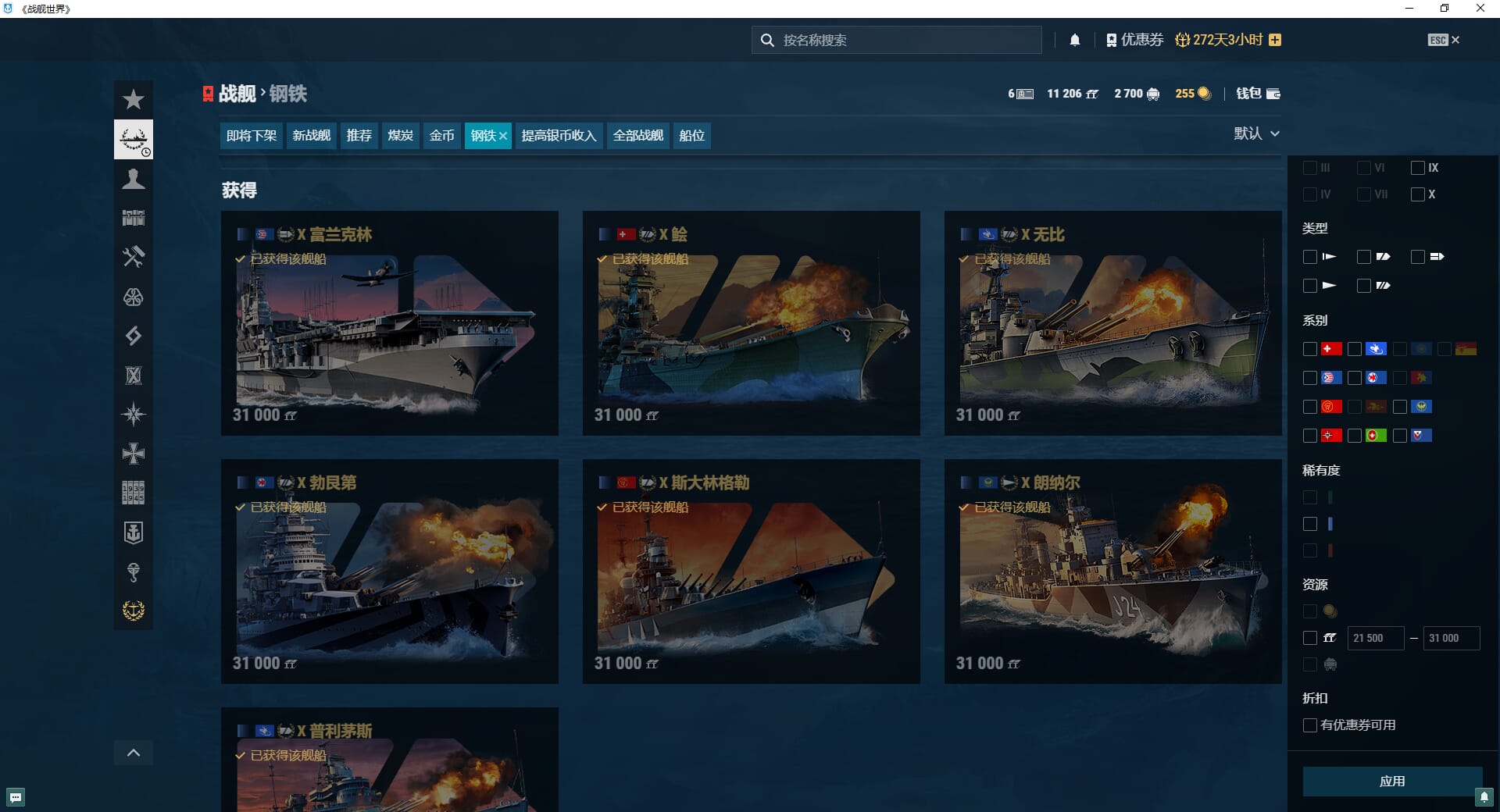Click the star favorites icon in sidebar

134,100
